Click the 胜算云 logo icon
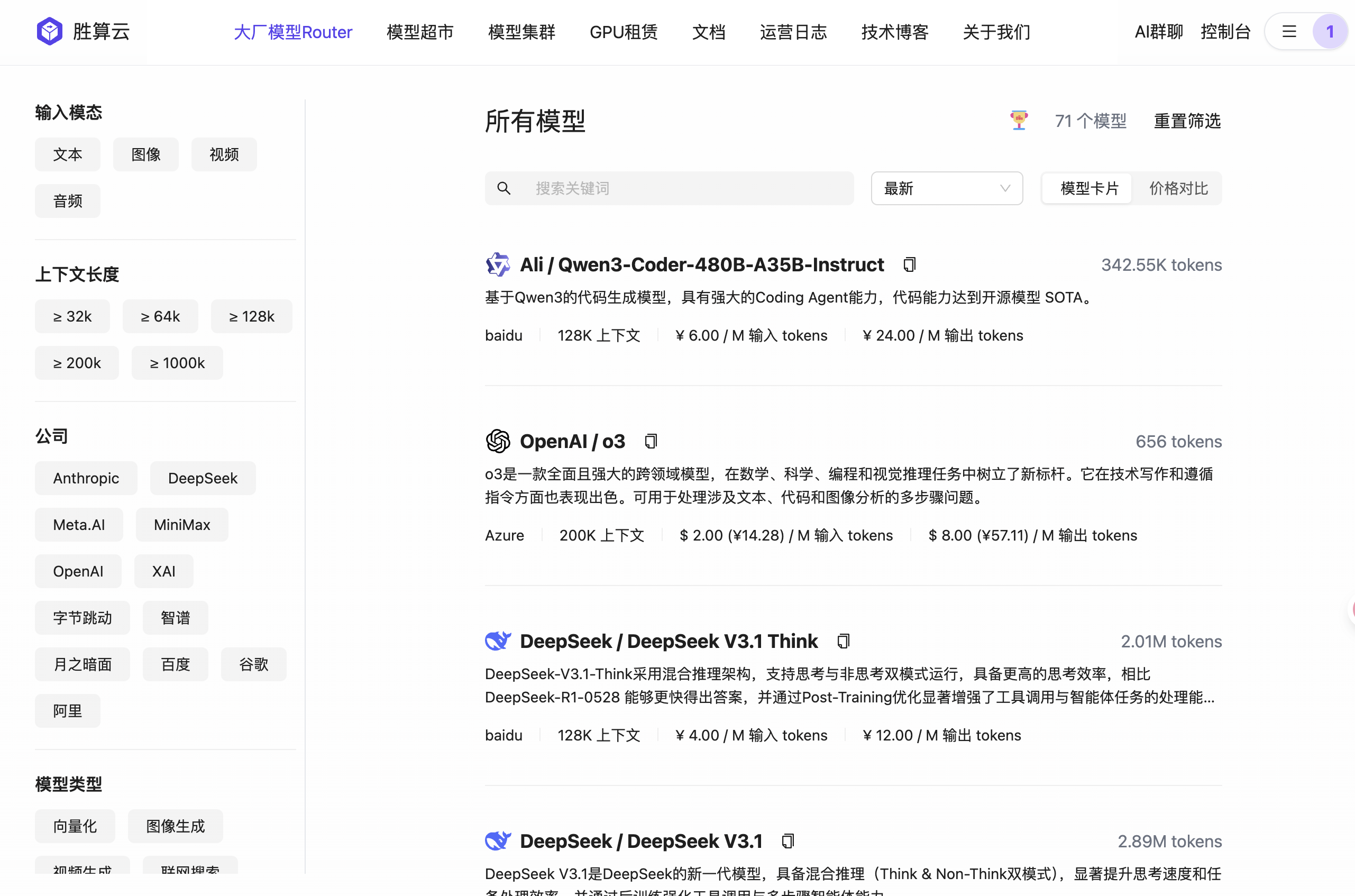The height and width of the screenshot is (896, 1355). pos(49,31)
